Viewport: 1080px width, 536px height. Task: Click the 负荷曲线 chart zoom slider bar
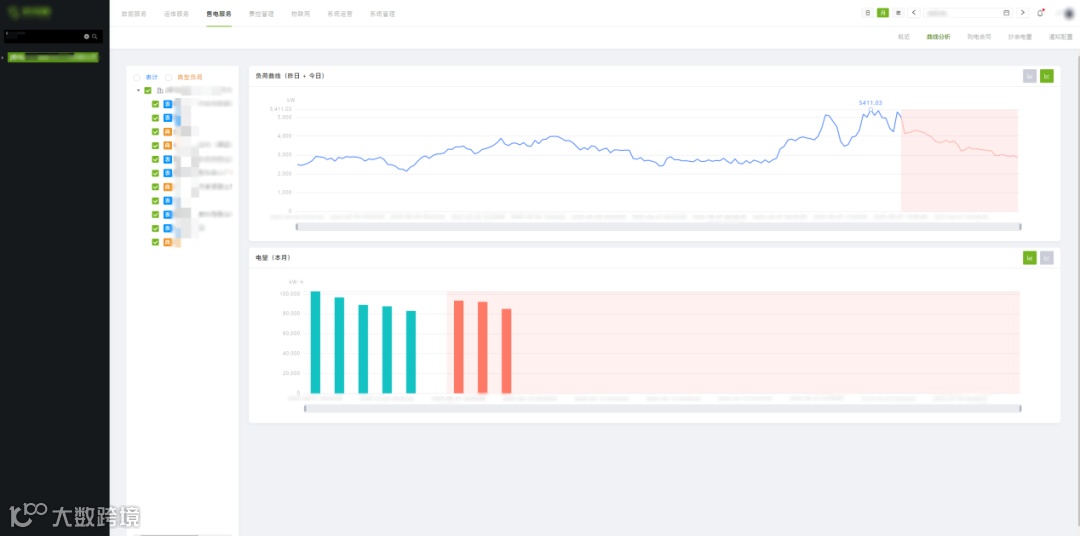(658, 227)
